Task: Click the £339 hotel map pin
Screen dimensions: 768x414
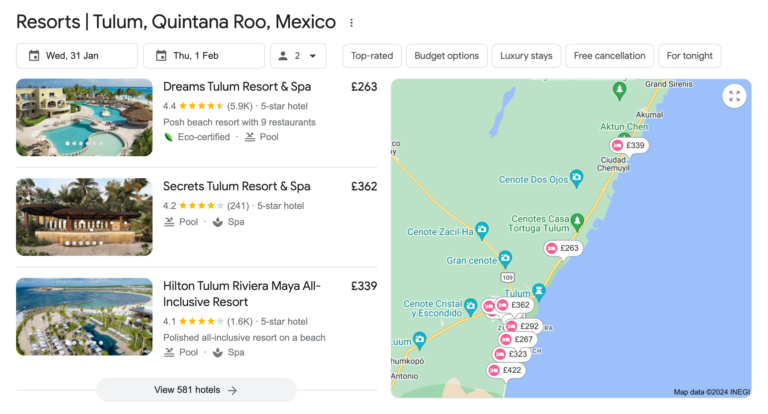Action: (629, 146)
